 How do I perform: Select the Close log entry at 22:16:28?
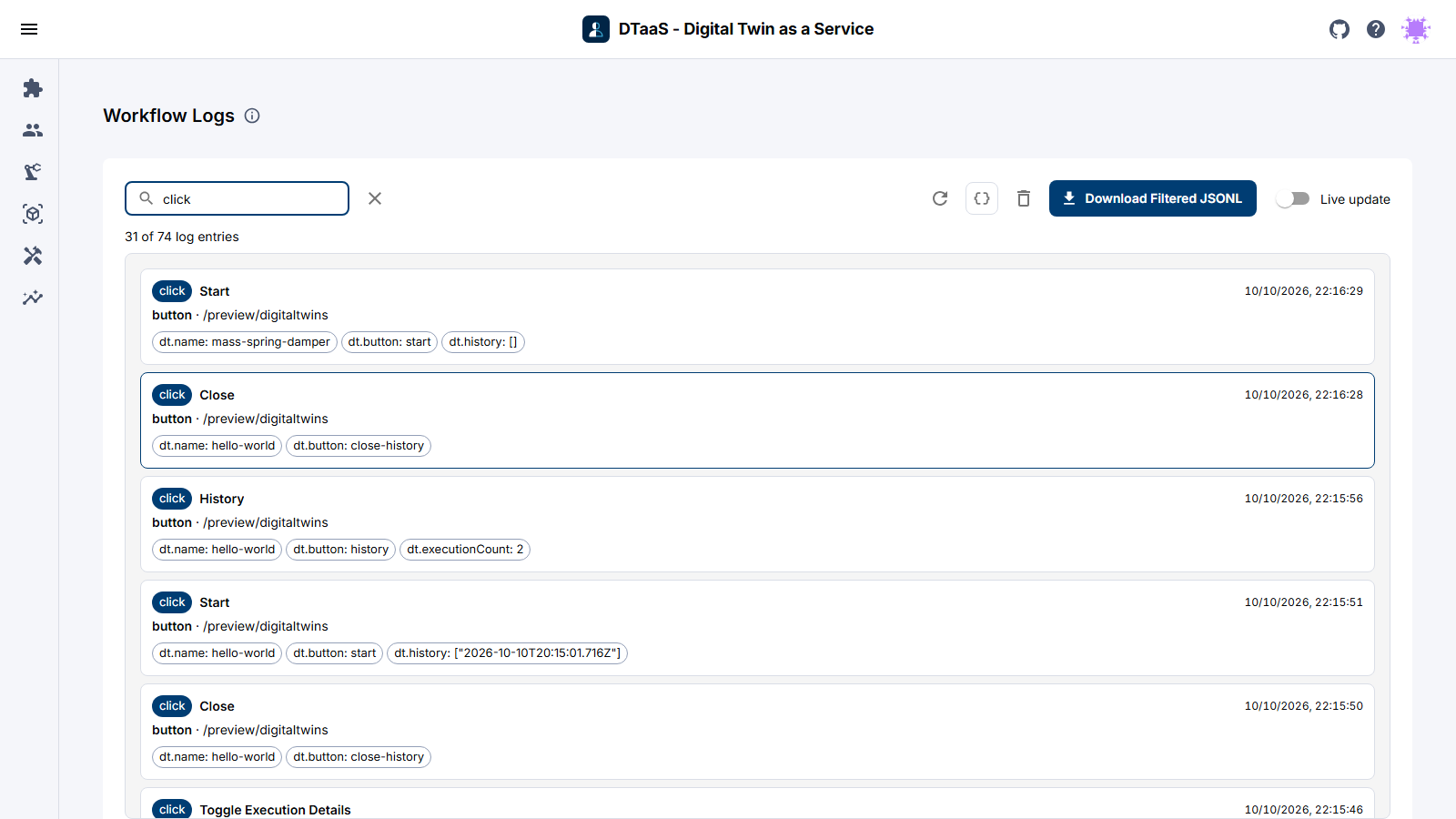[x=757, y=420]
